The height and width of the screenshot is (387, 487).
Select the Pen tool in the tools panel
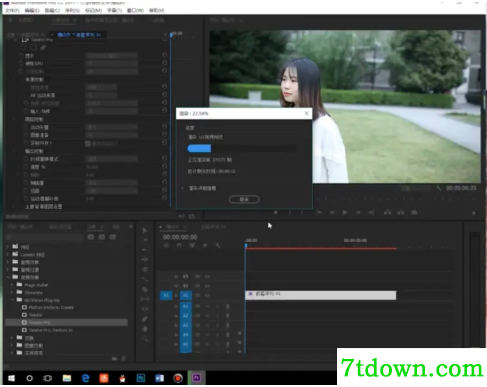coord(144,319)
